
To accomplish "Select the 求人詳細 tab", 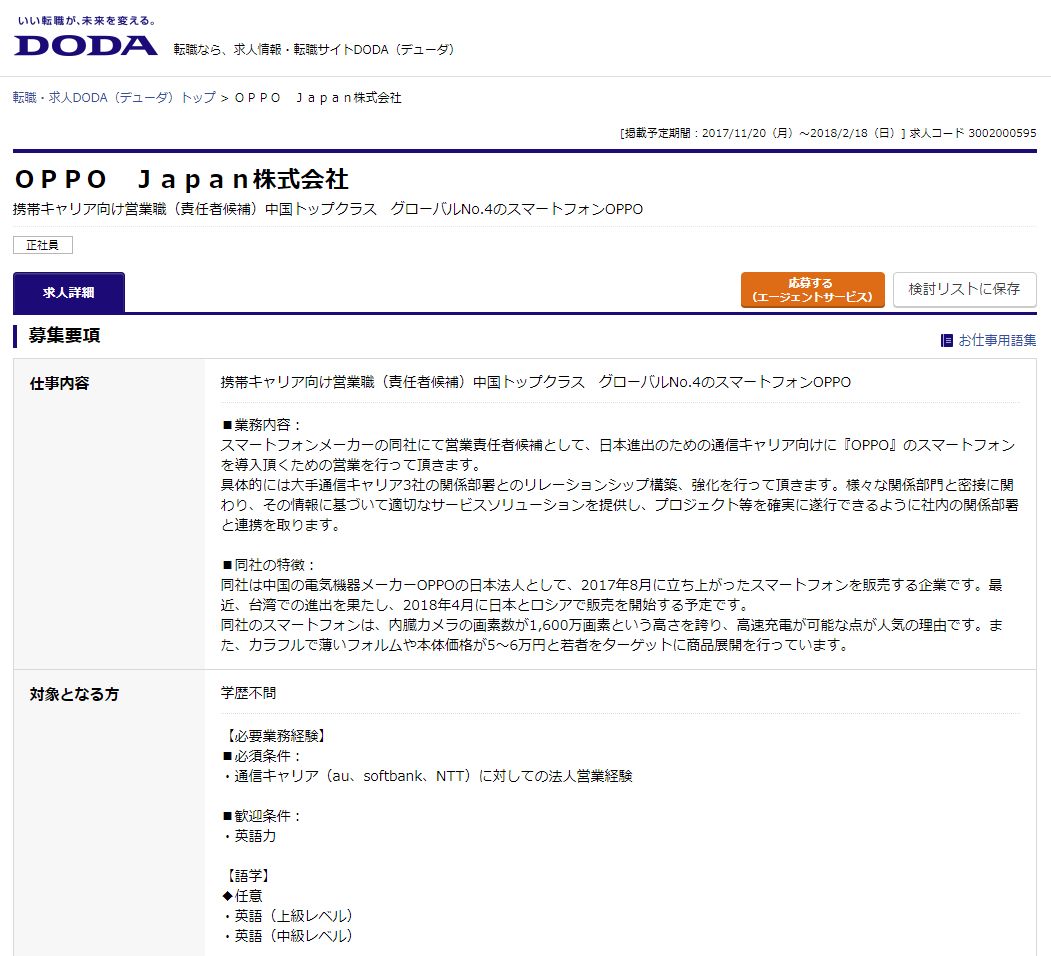I will point(68,292).
